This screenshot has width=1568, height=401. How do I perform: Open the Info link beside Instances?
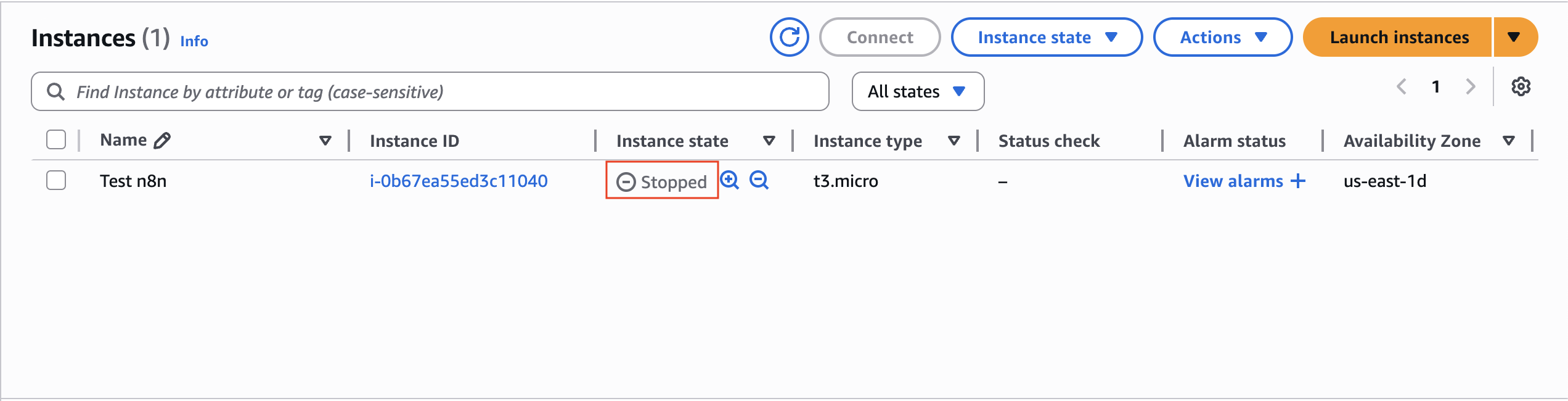(194, 41)
